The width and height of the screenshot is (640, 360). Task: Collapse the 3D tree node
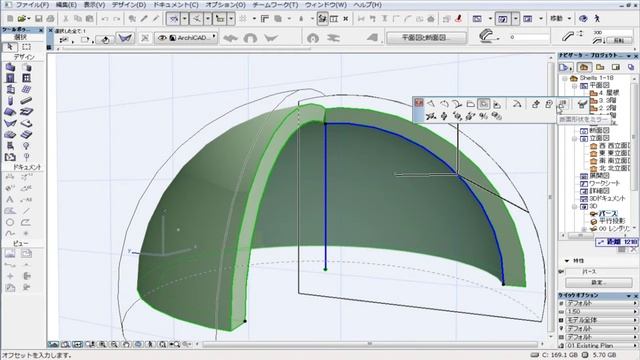[x=575, y=207]
